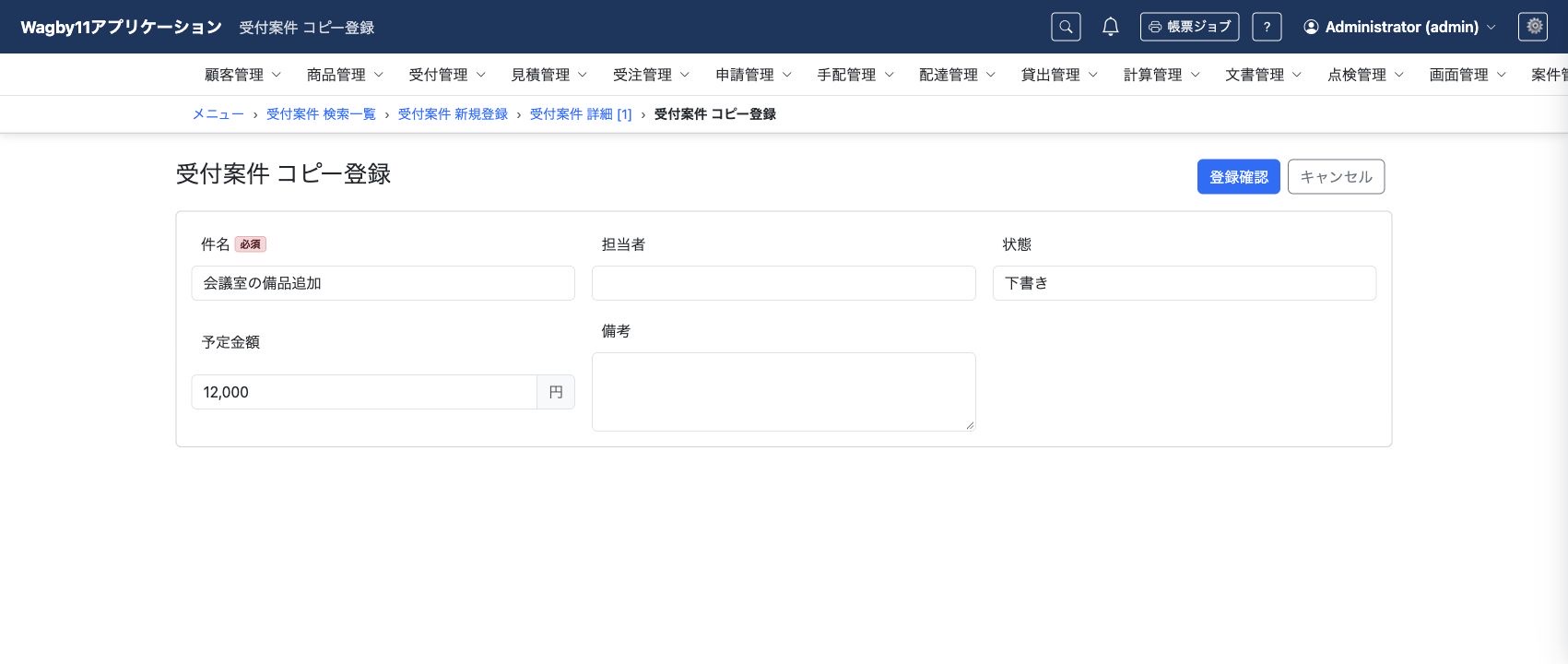Expand the 見積管理 menu

549,75
